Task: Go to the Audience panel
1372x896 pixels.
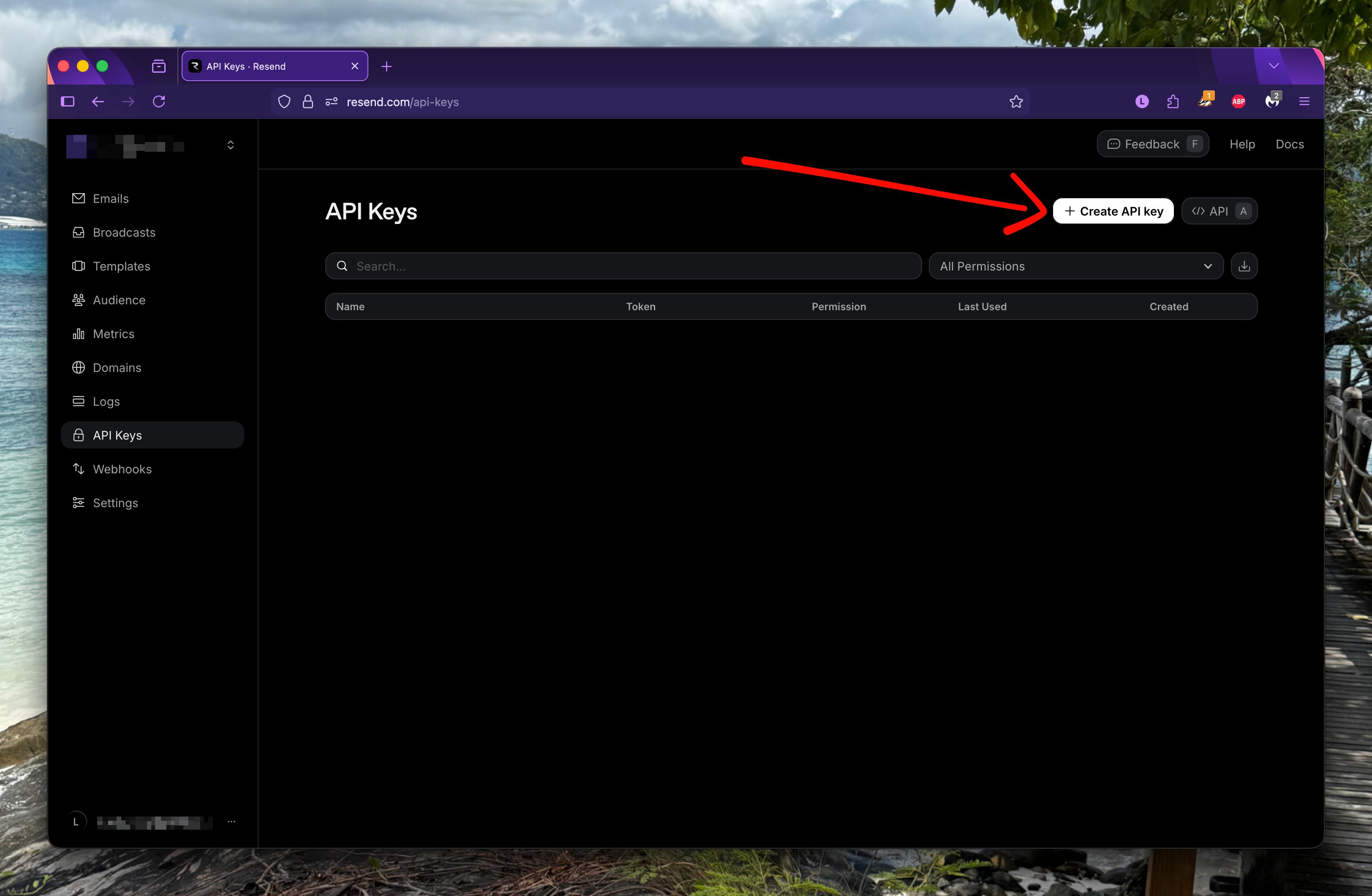Action: pyautogui.click(x=119, y=299)
